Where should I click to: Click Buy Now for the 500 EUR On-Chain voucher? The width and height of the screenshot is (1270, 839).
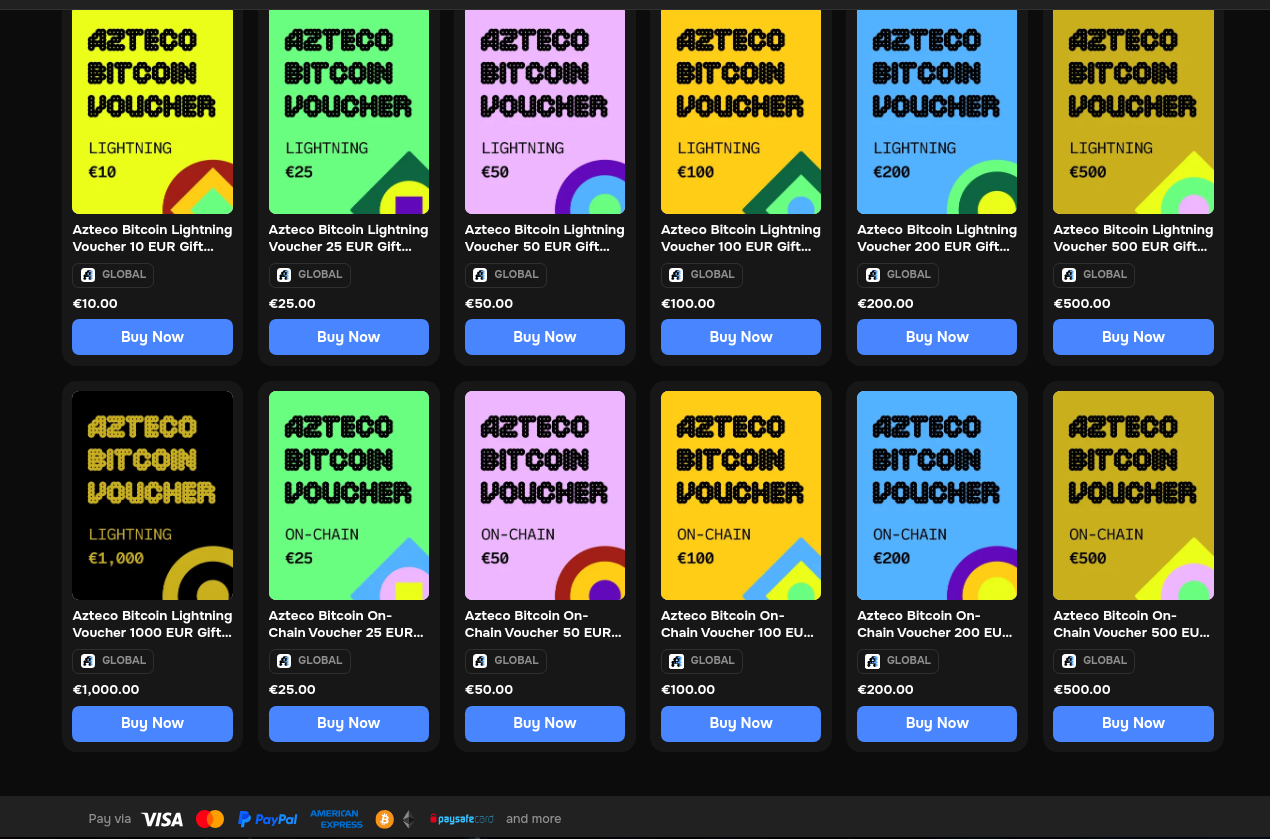[x=1133, y=723]
